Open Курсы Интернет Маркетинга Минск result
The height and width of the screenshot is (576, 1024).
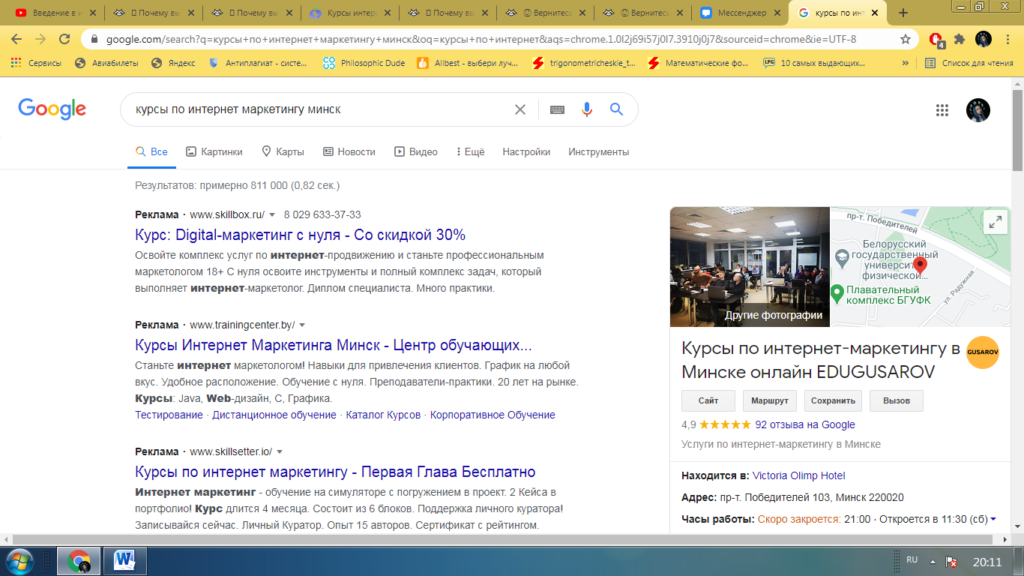(x=334, y=345)
